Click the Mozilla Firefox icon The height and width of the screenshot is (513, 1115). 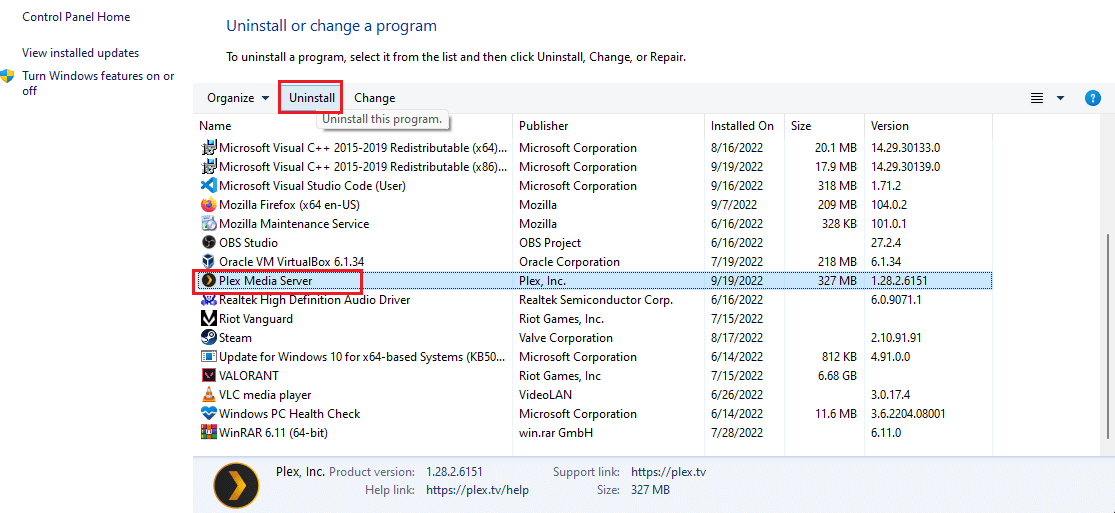point(208,205)
